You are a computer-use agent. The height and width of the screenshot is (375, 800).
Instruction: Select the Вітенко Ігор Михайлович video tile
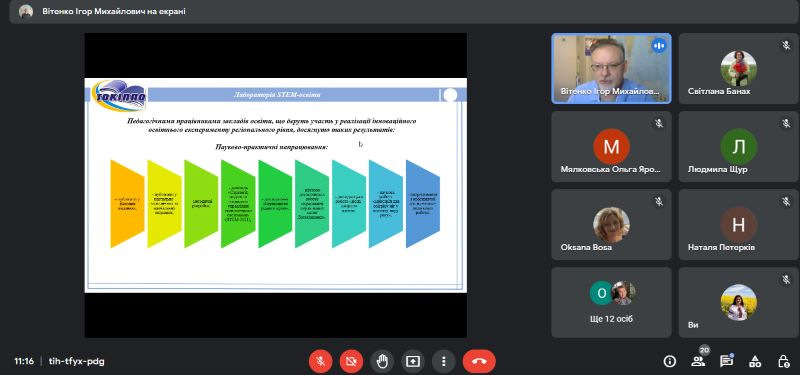coord(611,68)
